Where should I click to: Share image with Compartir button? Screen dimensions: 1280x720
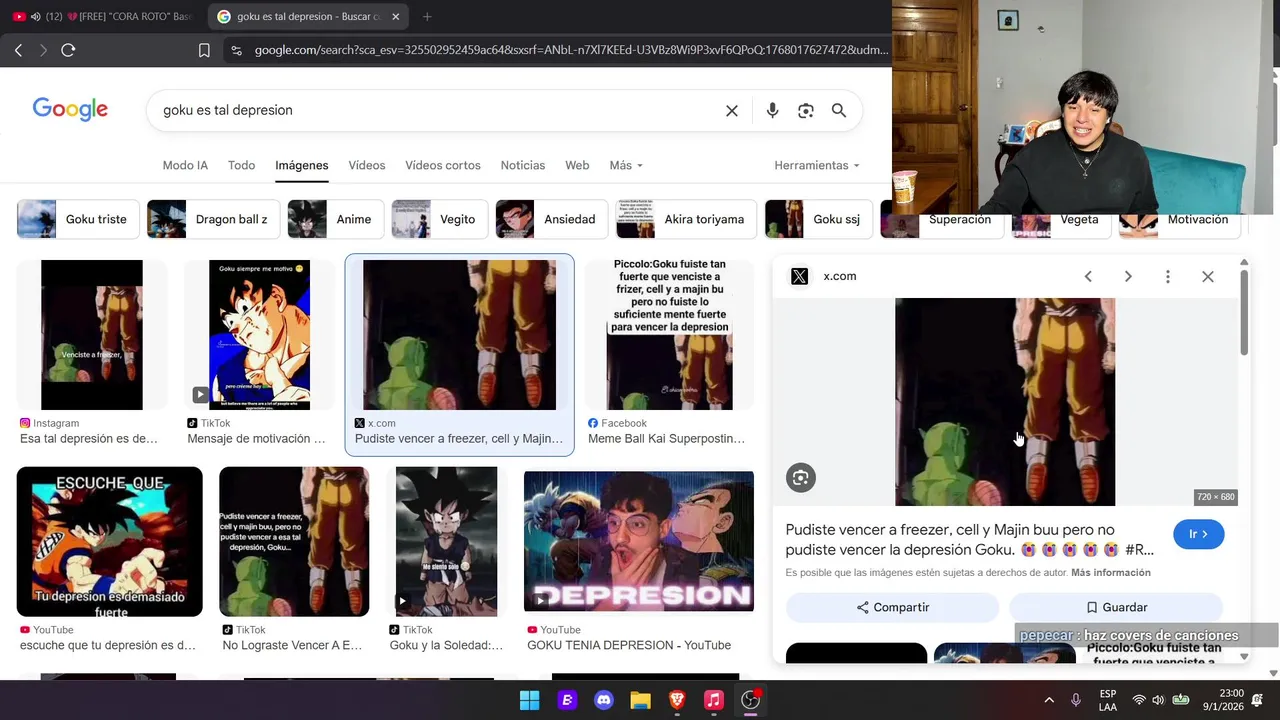[x=892, y=607]
